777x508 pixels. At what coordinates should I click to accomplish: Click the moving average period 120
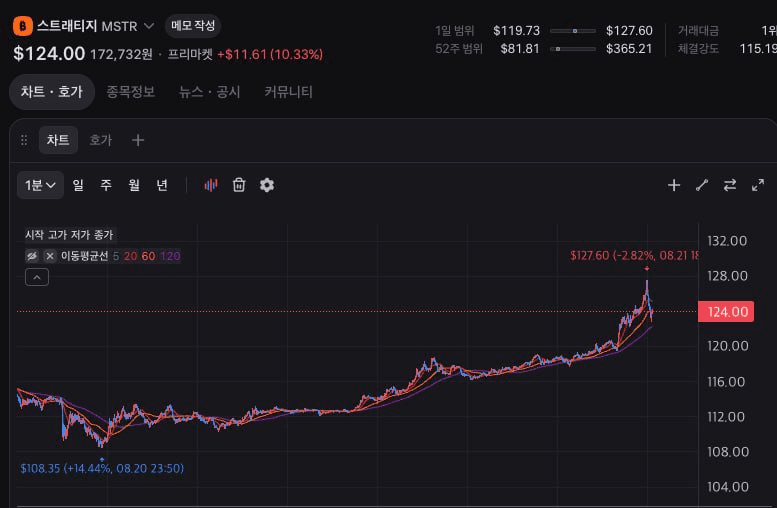click(x=170, y=256)
